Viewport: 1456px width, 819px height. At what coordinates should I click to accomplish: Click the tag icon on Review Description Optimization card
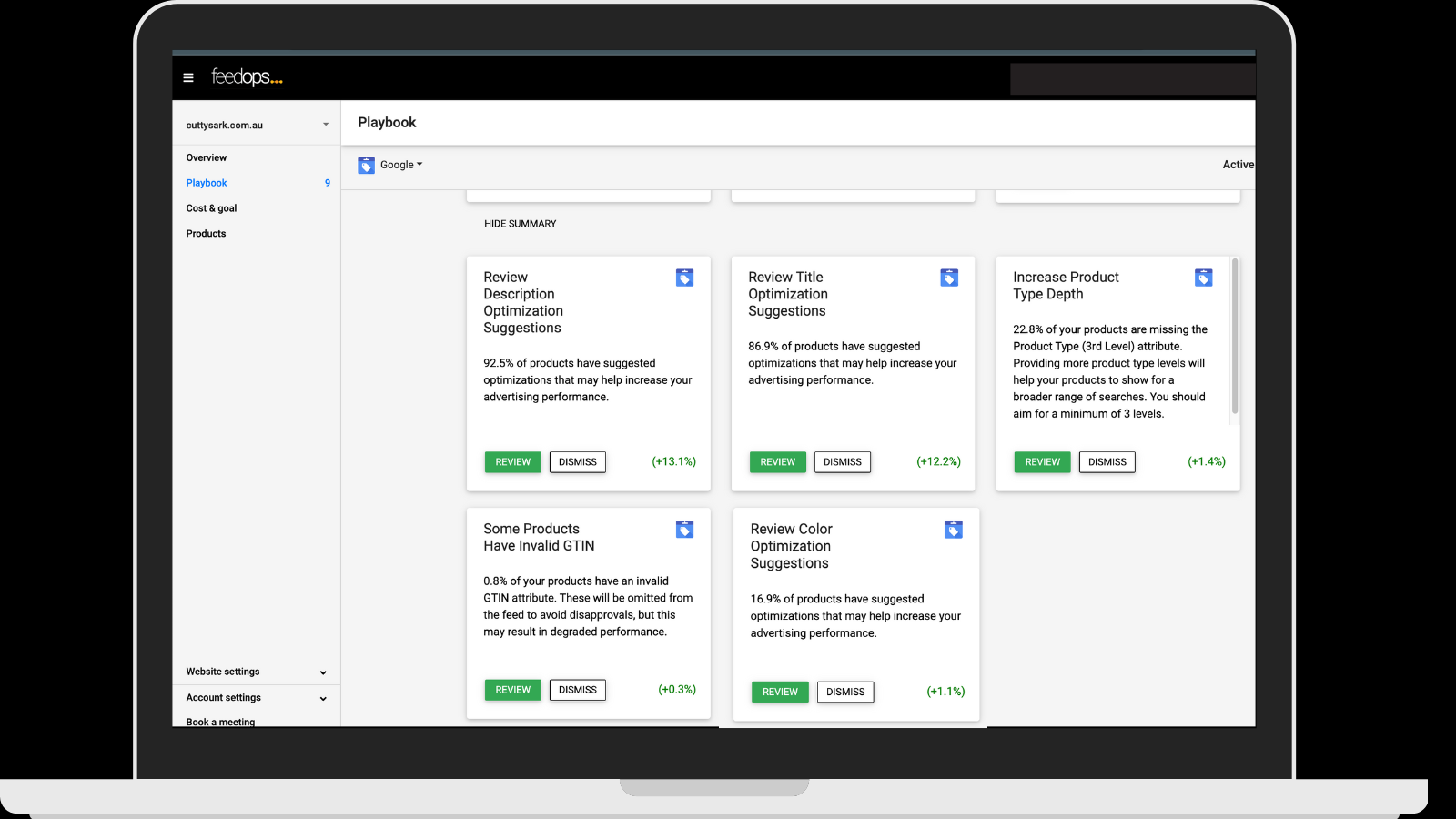[684, 278]
